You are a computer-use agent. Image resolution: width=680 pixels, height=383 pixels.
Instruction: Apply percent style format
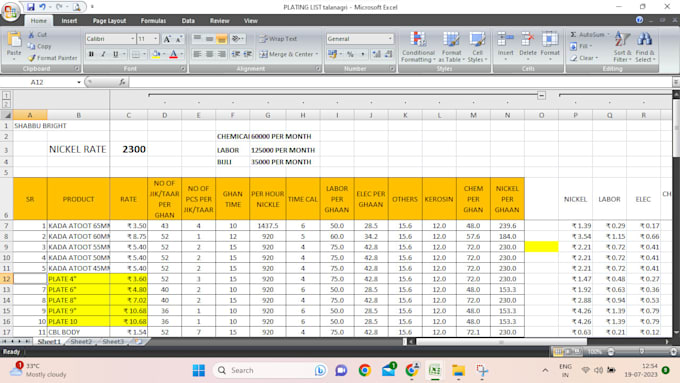click(350, 54)
